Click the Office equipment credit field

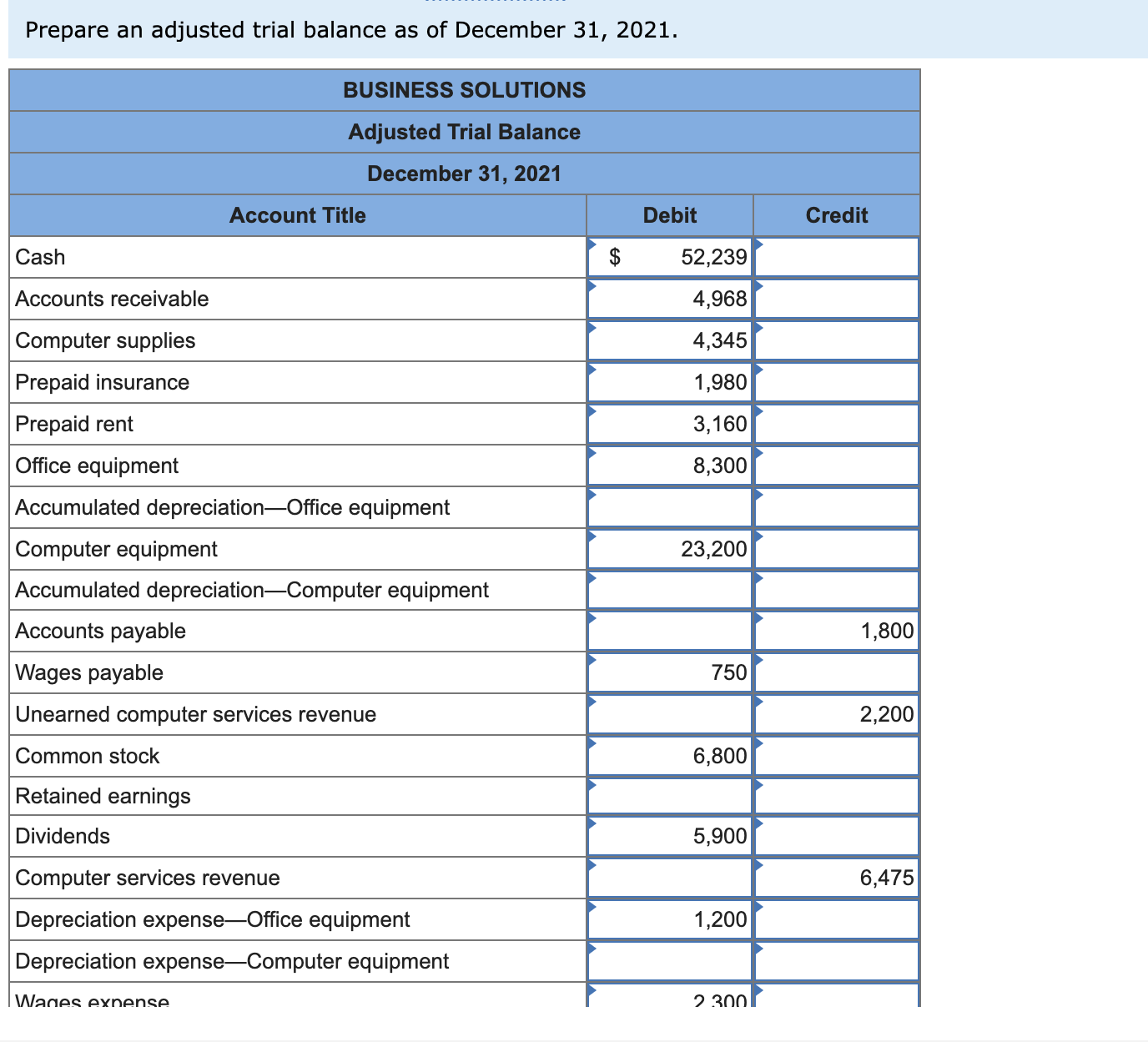[837, 466]
